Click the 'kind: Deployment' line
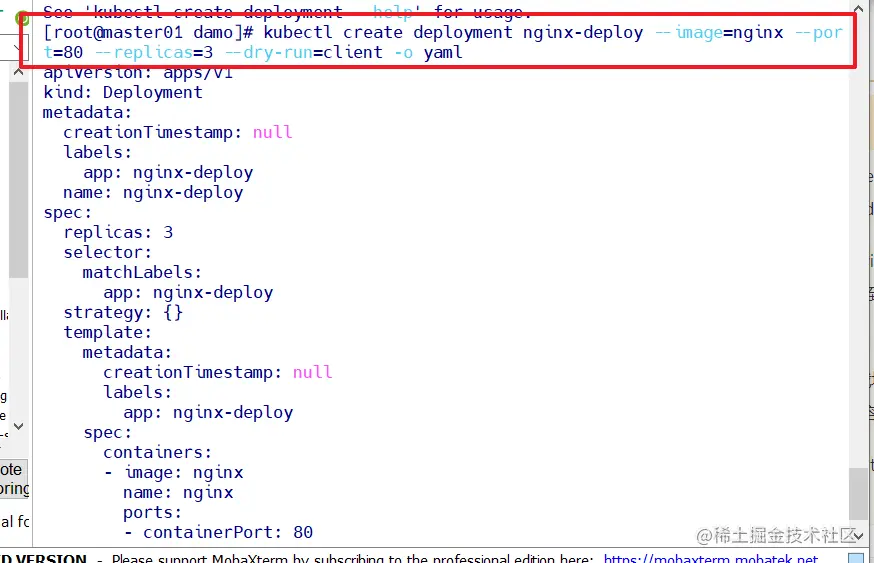Viewport: 874px width, 563px height. tap(123, 92)
